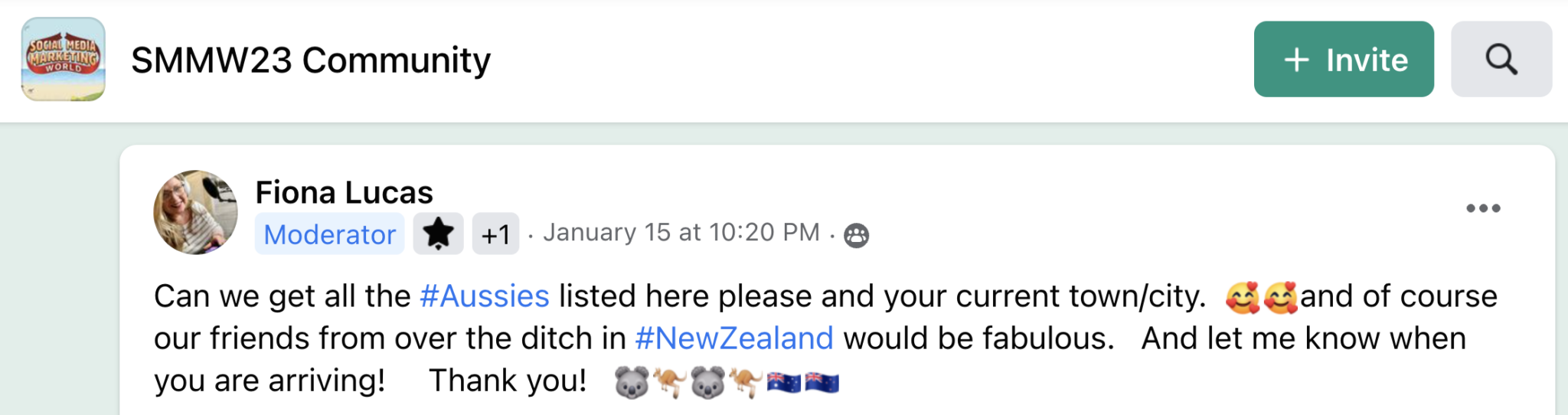Click the star badge next to Moderator

coord(438,234)
